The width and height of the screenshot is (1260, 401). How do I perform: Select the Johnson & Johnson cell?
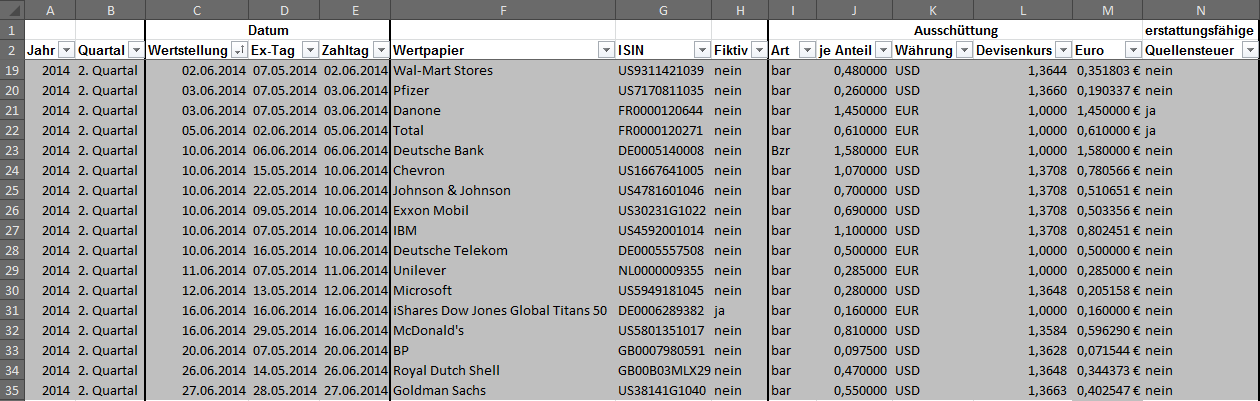[x=503, y=190]
